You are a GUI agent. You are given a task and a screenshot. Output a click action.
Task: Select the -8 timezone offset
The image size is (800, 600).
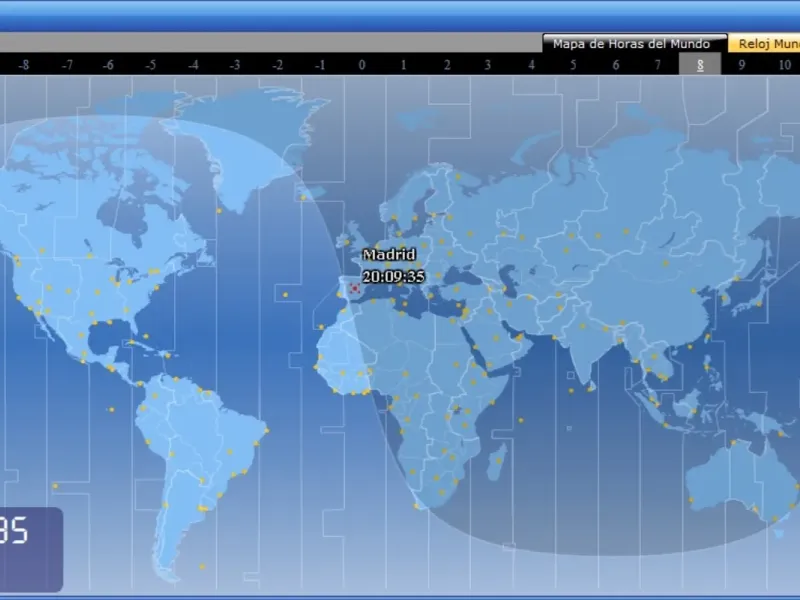pos(23,65)
